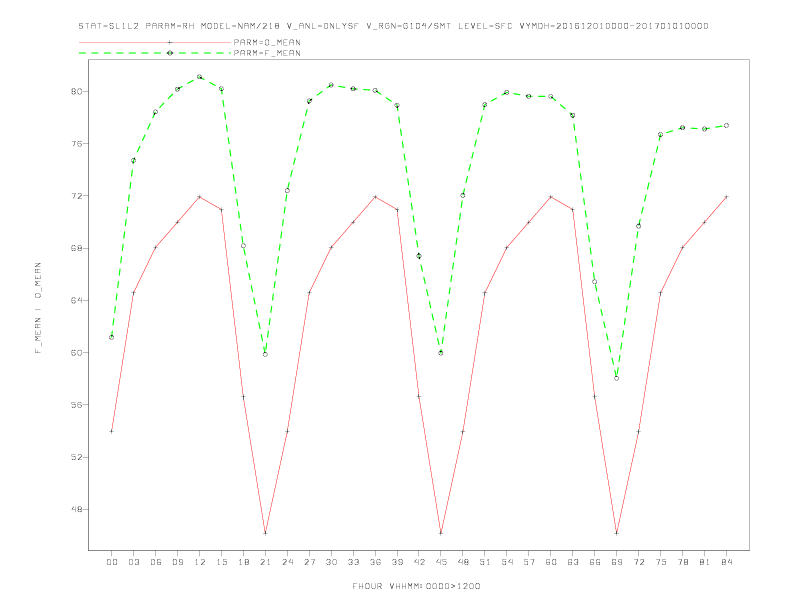This screenshot has width=792, height=612.
Task: Click x-axis tick label 60
Action: (x=551, y=562)
